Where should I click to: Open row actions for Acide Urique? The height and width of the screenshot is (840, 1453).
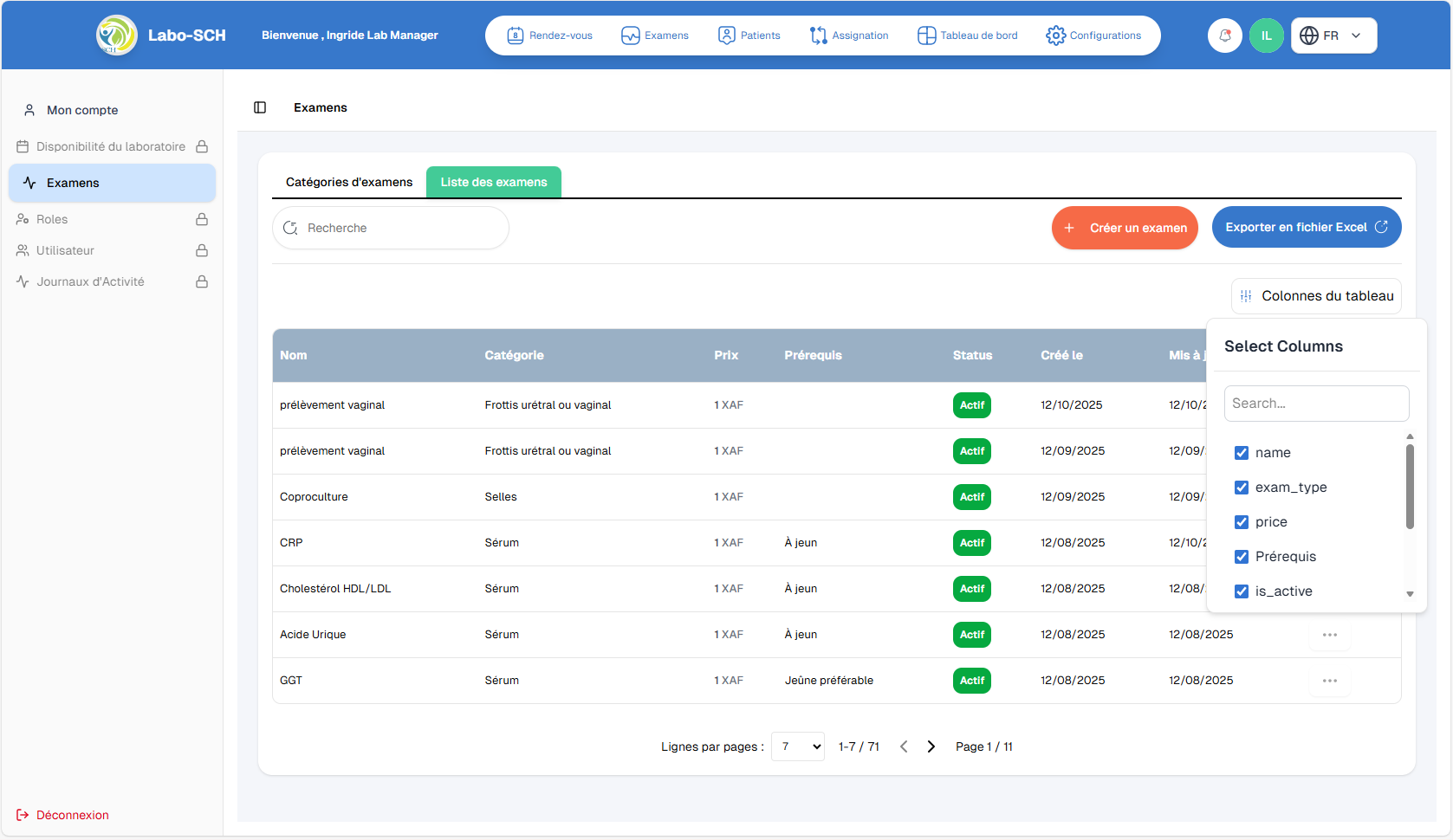click(x=1329, y=635)
